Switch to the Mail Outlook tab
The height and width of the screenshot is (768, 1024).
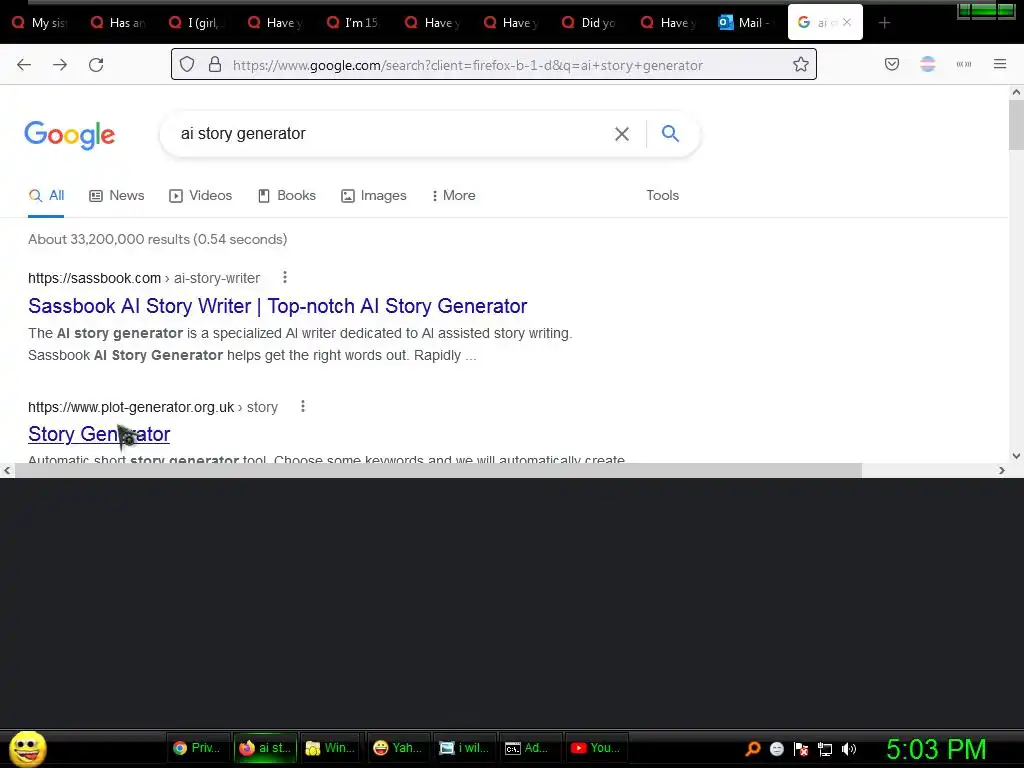pos(746,23)
